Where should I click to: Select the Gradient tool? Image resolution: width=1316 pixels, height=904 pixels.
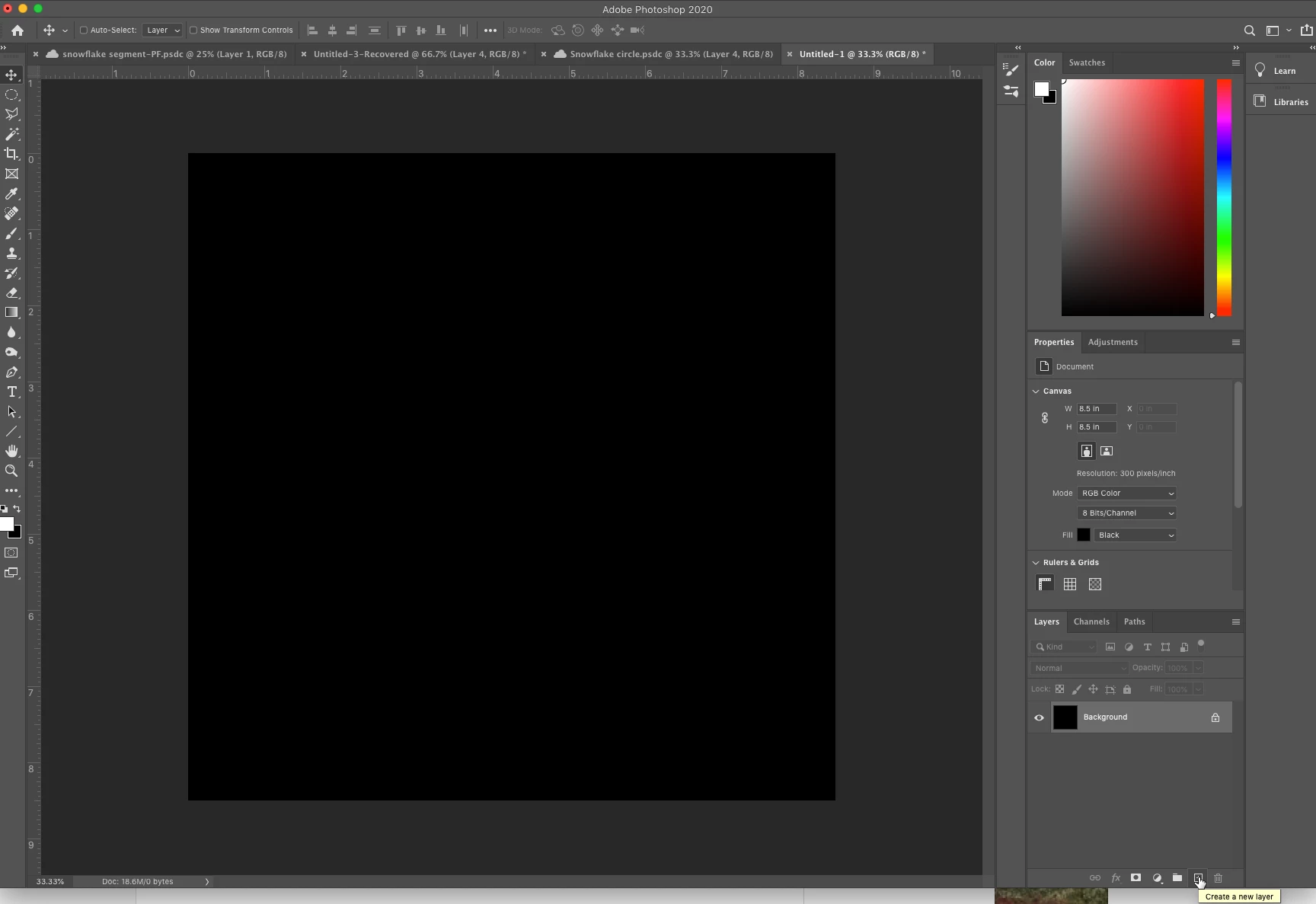(x=11, y=312)
